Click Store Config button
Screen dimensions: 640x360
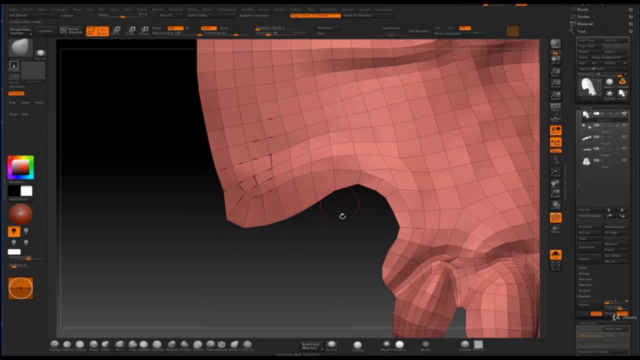[211, 16]
